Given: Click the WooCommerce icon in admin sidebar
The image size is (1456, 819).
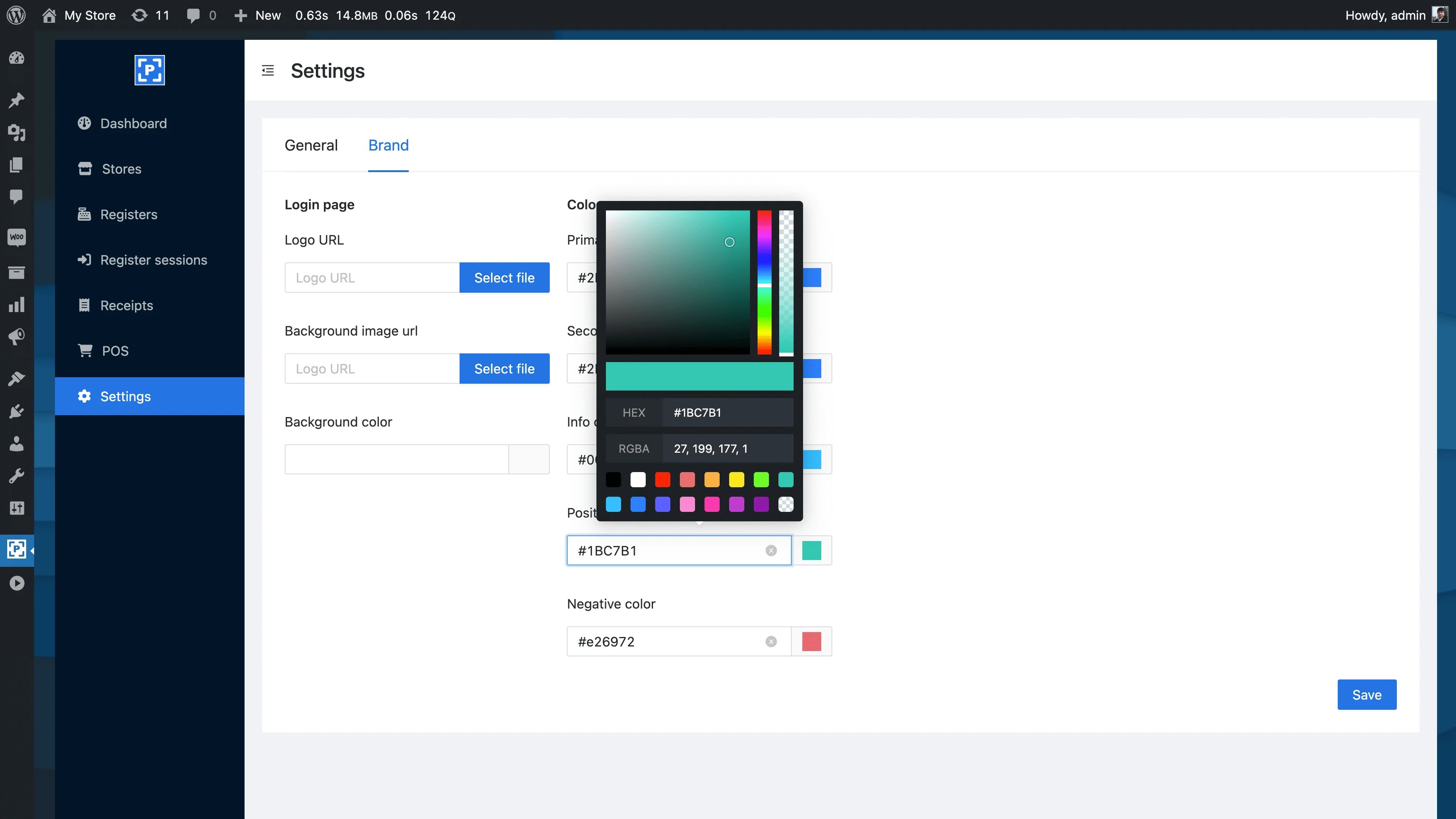Looking at the screenshot, I should 16,237.
